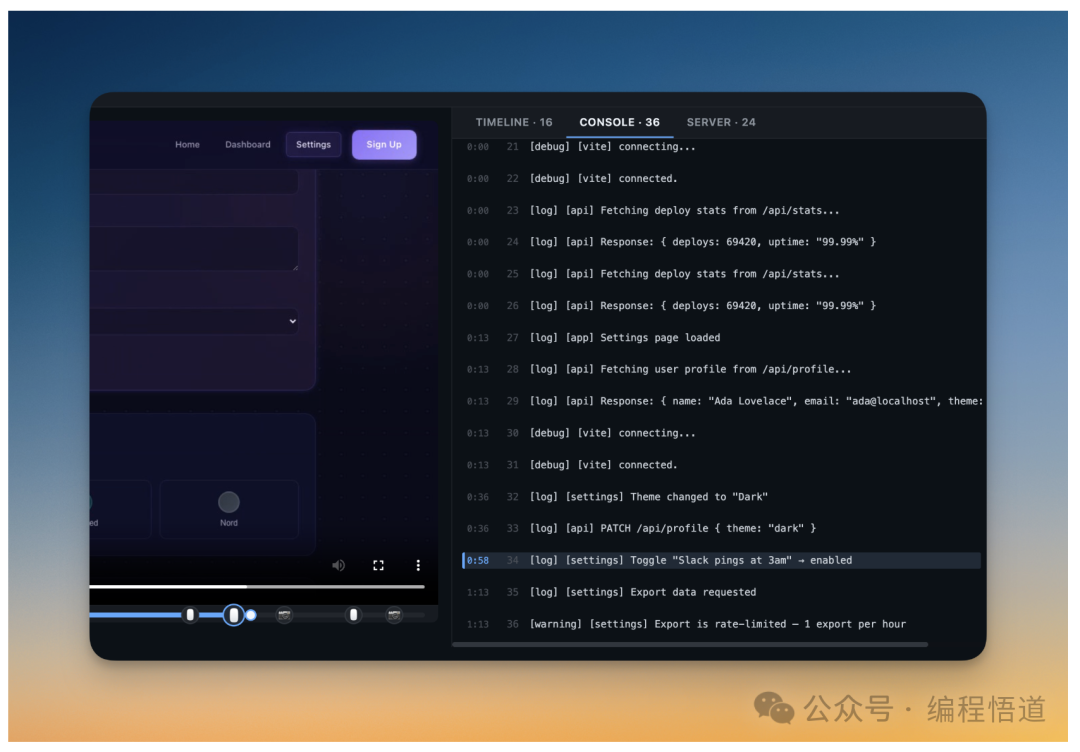Viewport: 1080px width, 752px height.
Task: Select log line 24 deploys response
Action: 721,242
